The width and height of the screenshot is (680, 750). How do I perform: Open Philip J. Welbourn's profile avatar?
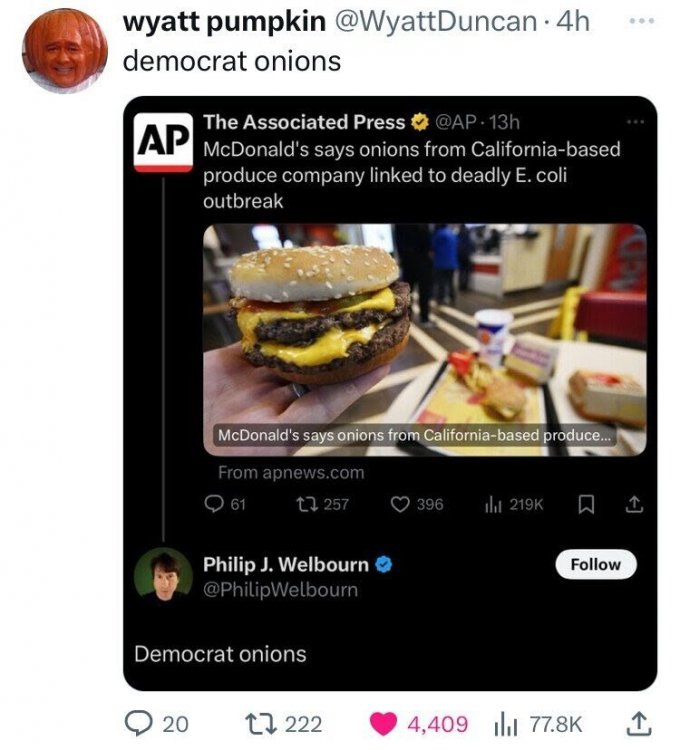162,574
